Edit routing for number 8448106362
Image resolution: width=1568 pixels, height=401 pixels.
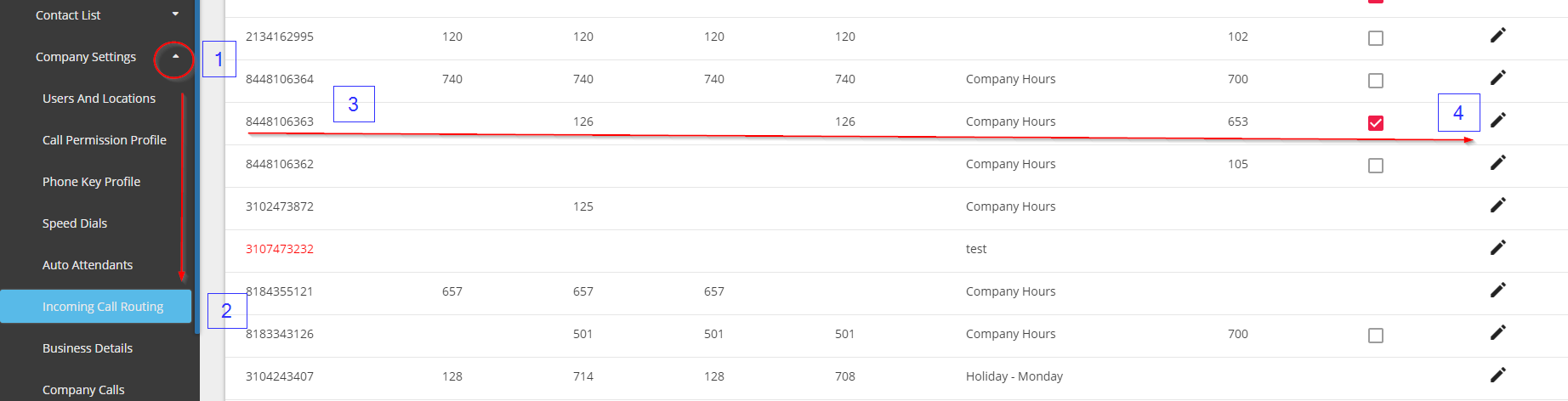[1497, 162]
